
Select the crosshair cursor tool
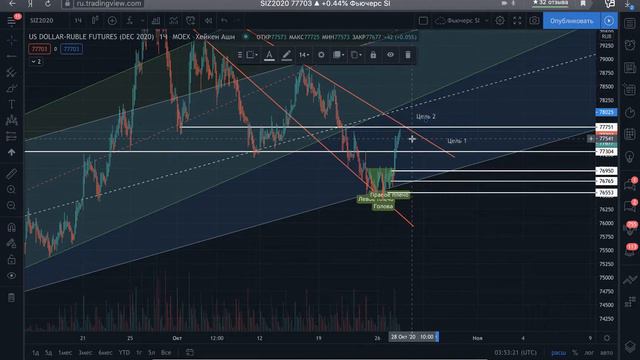click(x=11, y=41)
